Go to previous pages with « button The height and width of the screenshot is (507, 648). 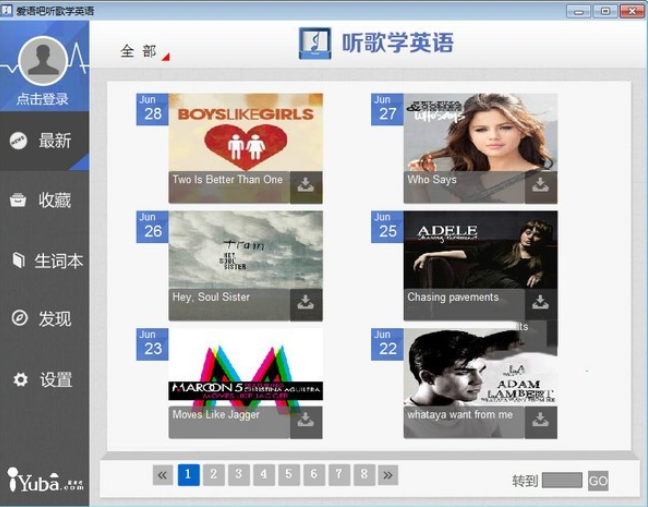point(163,475)
